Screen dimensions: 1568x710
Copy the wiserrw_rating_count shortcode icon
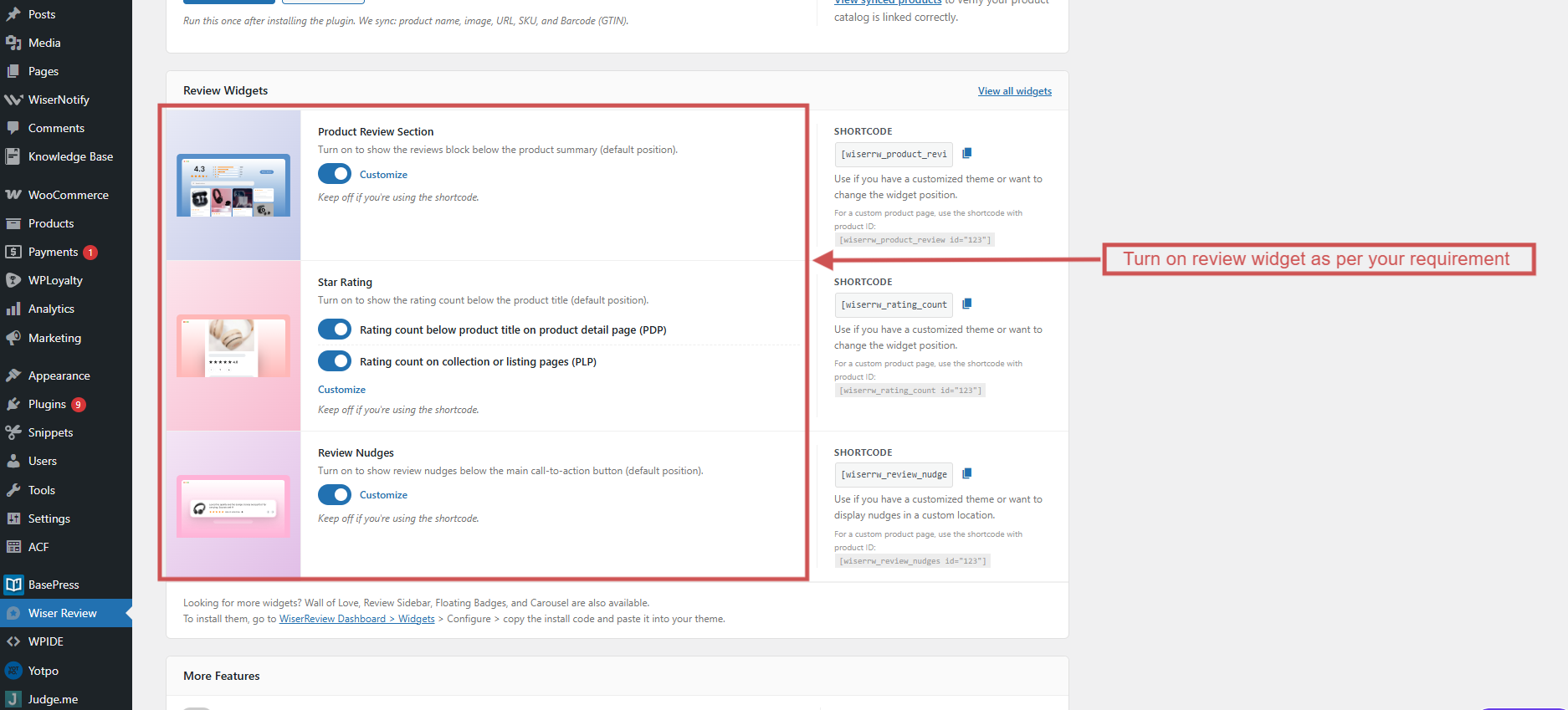[x=966, y=304]
